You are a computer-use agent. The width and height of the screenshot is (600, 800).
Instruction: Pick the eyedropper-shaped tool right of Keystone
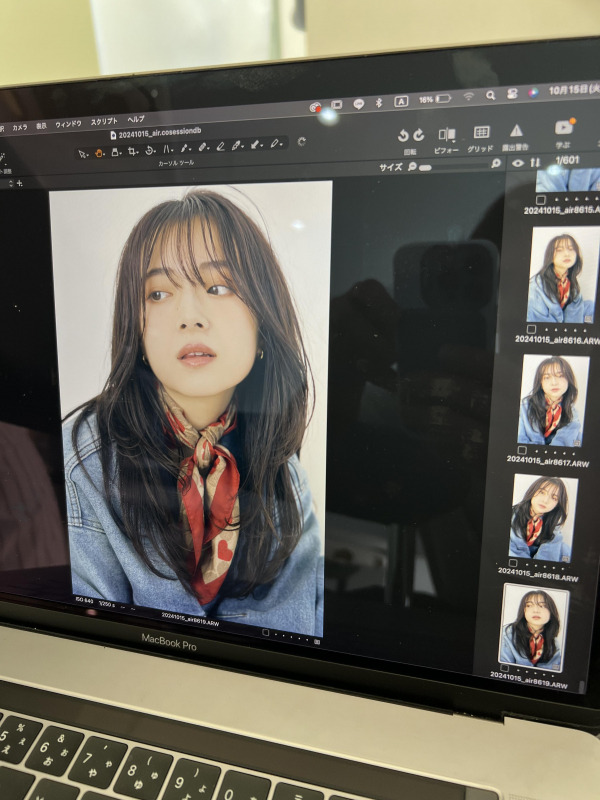coord(185,148)
